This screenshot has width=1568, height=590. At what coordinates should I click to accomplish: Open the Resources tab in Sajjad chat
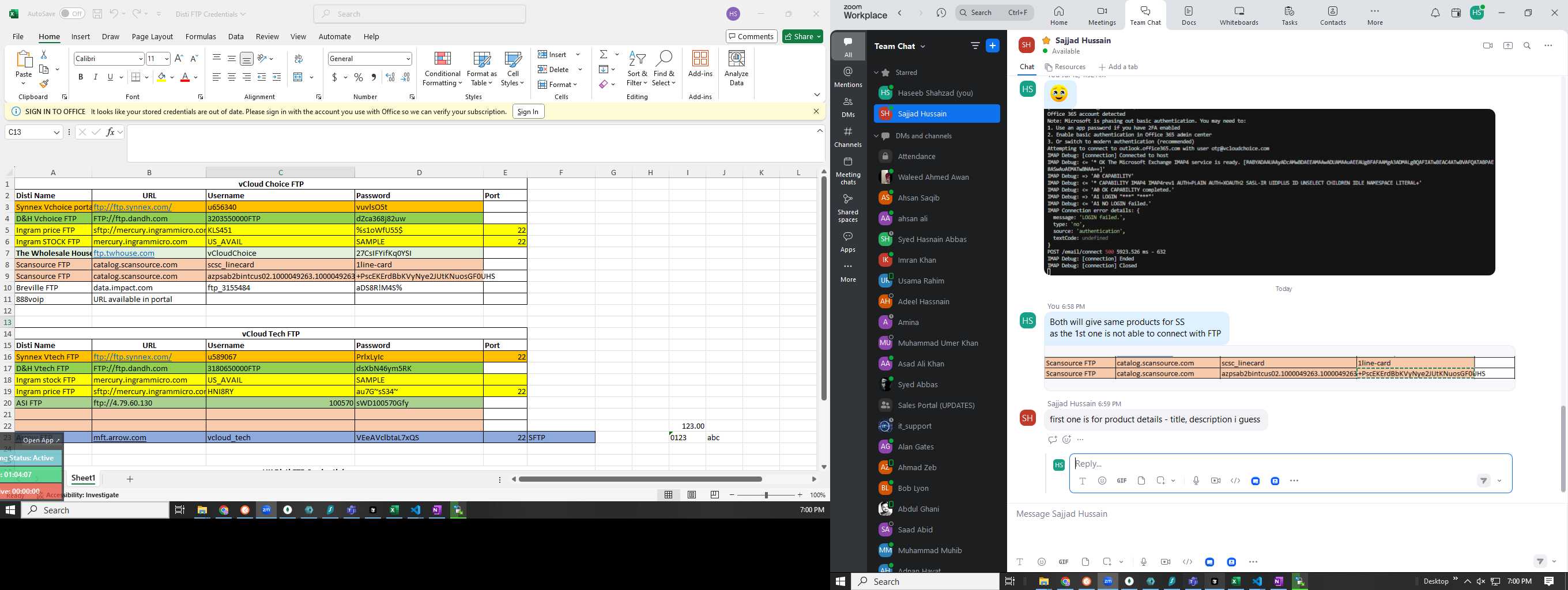[1065, 67]
